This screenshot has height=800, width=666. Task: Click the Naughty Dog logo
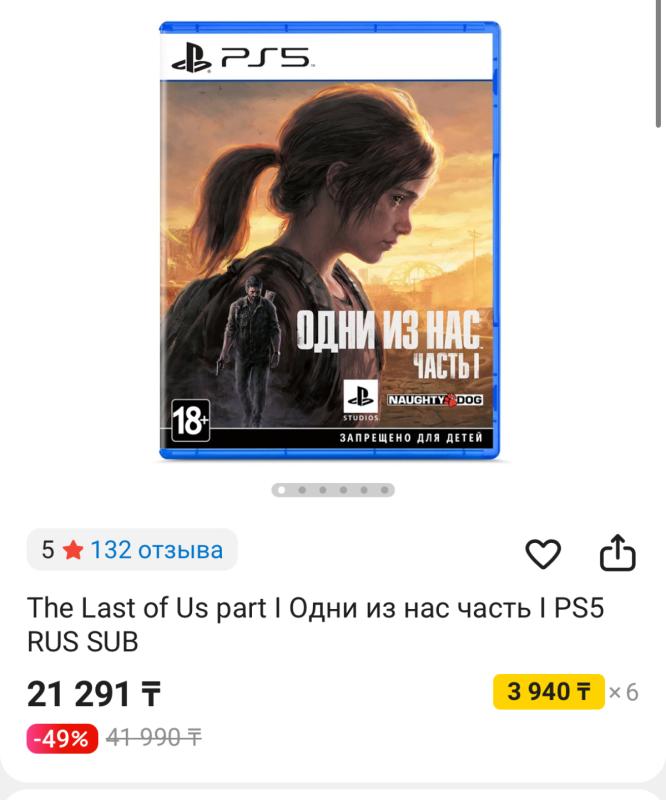coord(435,400)
